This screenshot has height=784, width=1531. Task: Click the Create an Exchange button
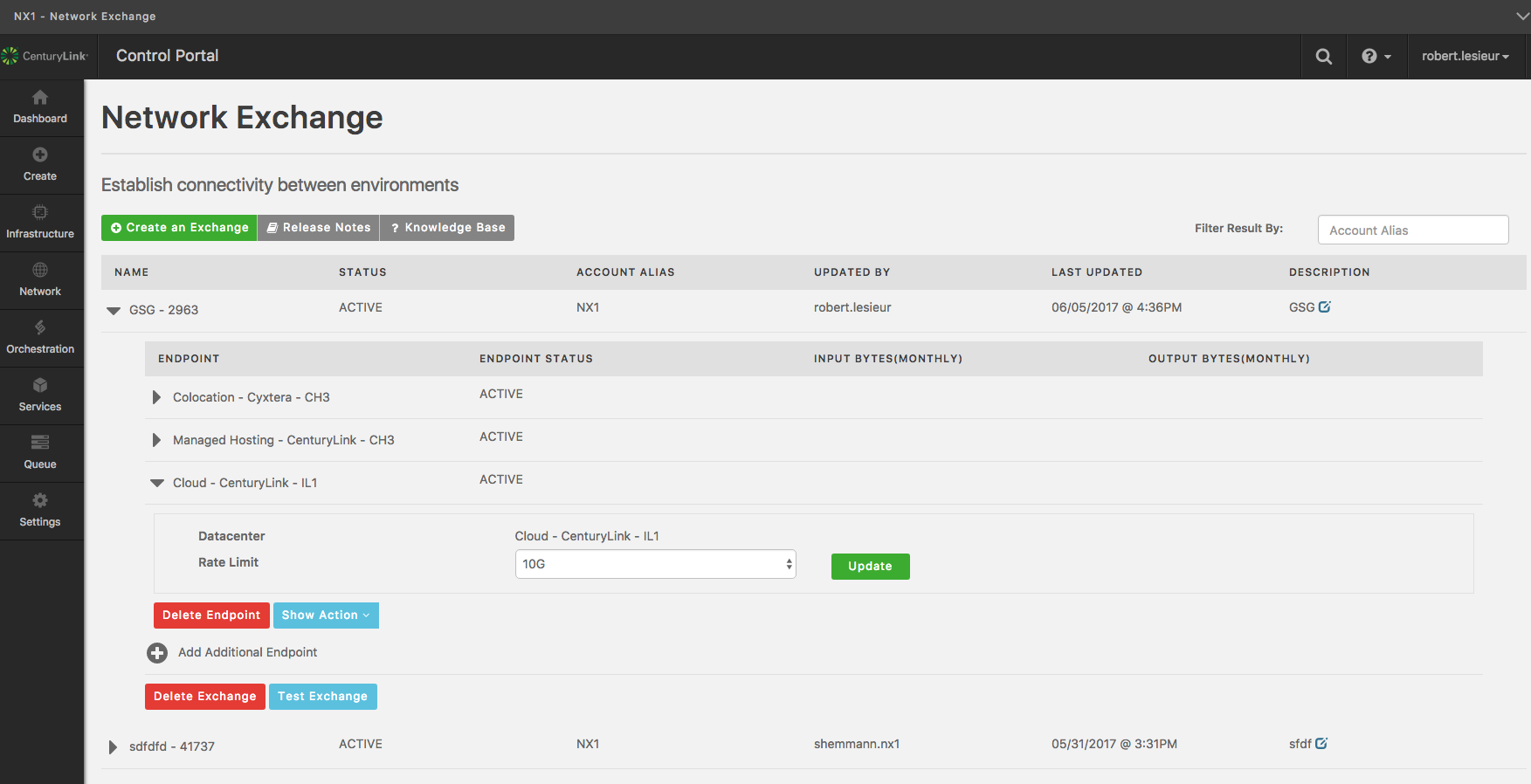(179, 228)
